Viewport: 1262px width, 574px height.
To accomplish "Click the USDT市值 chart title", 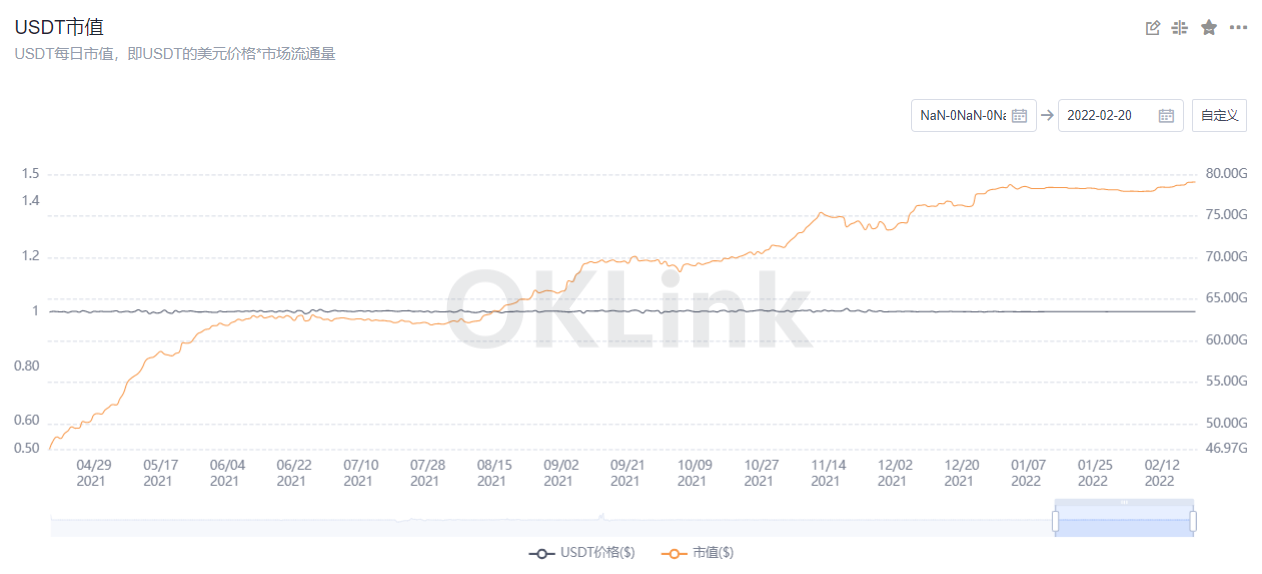I will coord(59,28).
